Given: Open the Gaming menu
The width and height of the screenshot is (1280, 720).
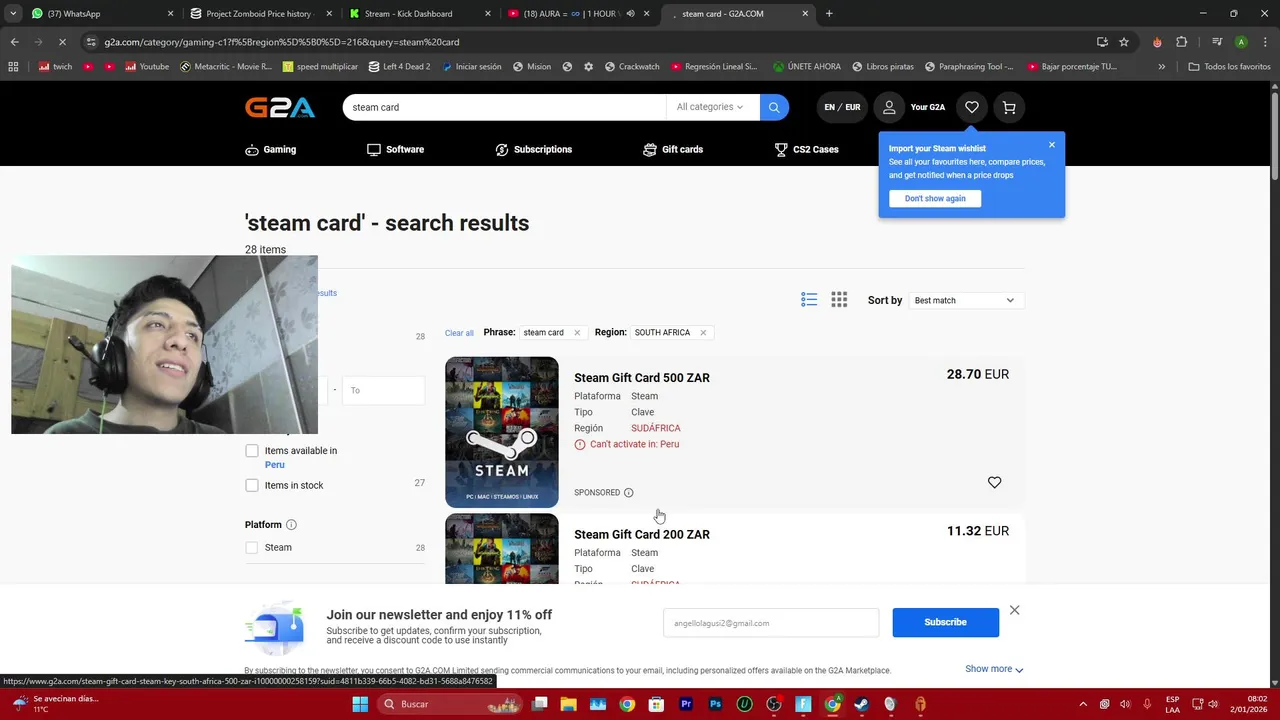Looking at the screenshot, I should coord(271,149).
